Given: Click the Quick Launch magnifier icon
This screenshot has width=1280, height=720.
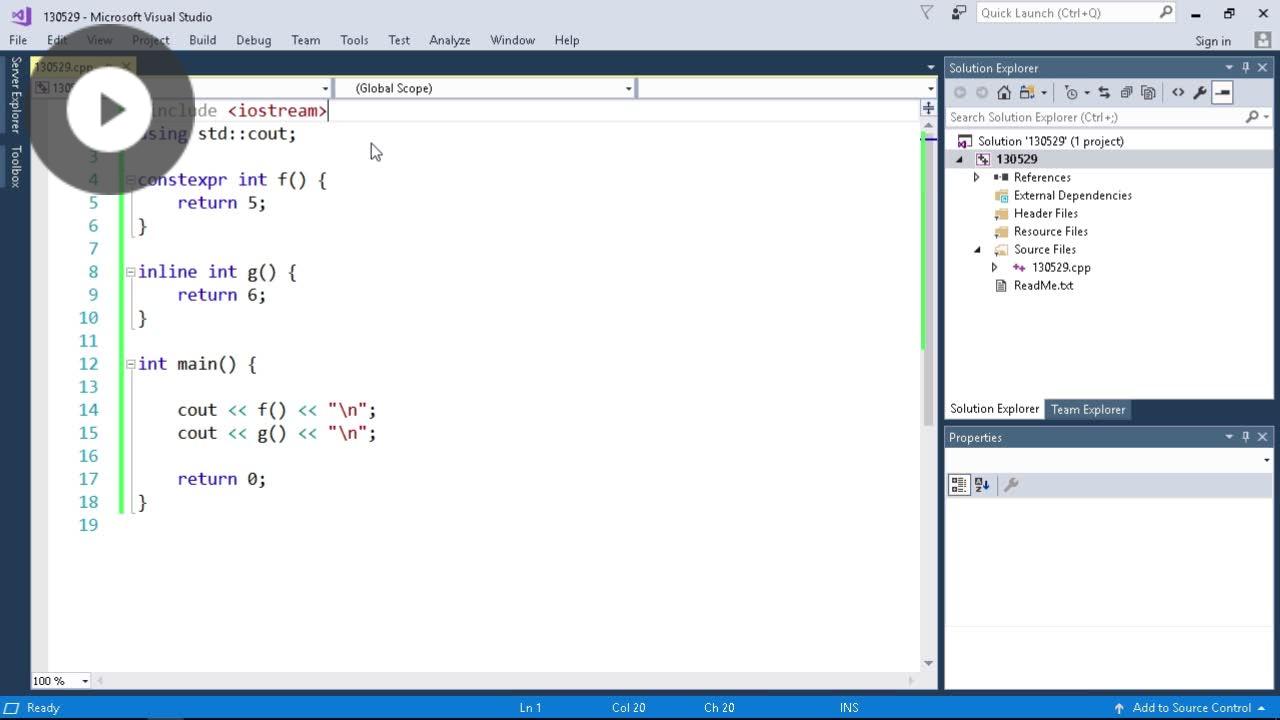Looking at the screenshot, I should (1166, 13).
